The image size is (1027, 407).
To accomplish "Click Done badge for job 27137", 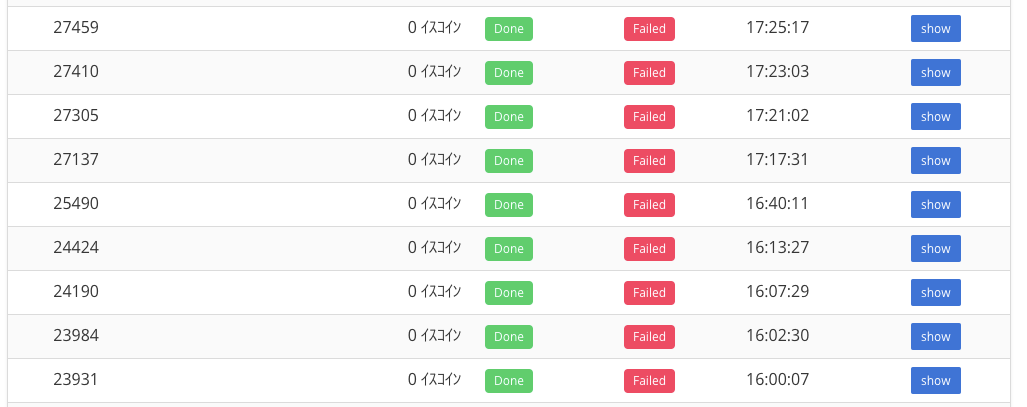I will point(509,161).
